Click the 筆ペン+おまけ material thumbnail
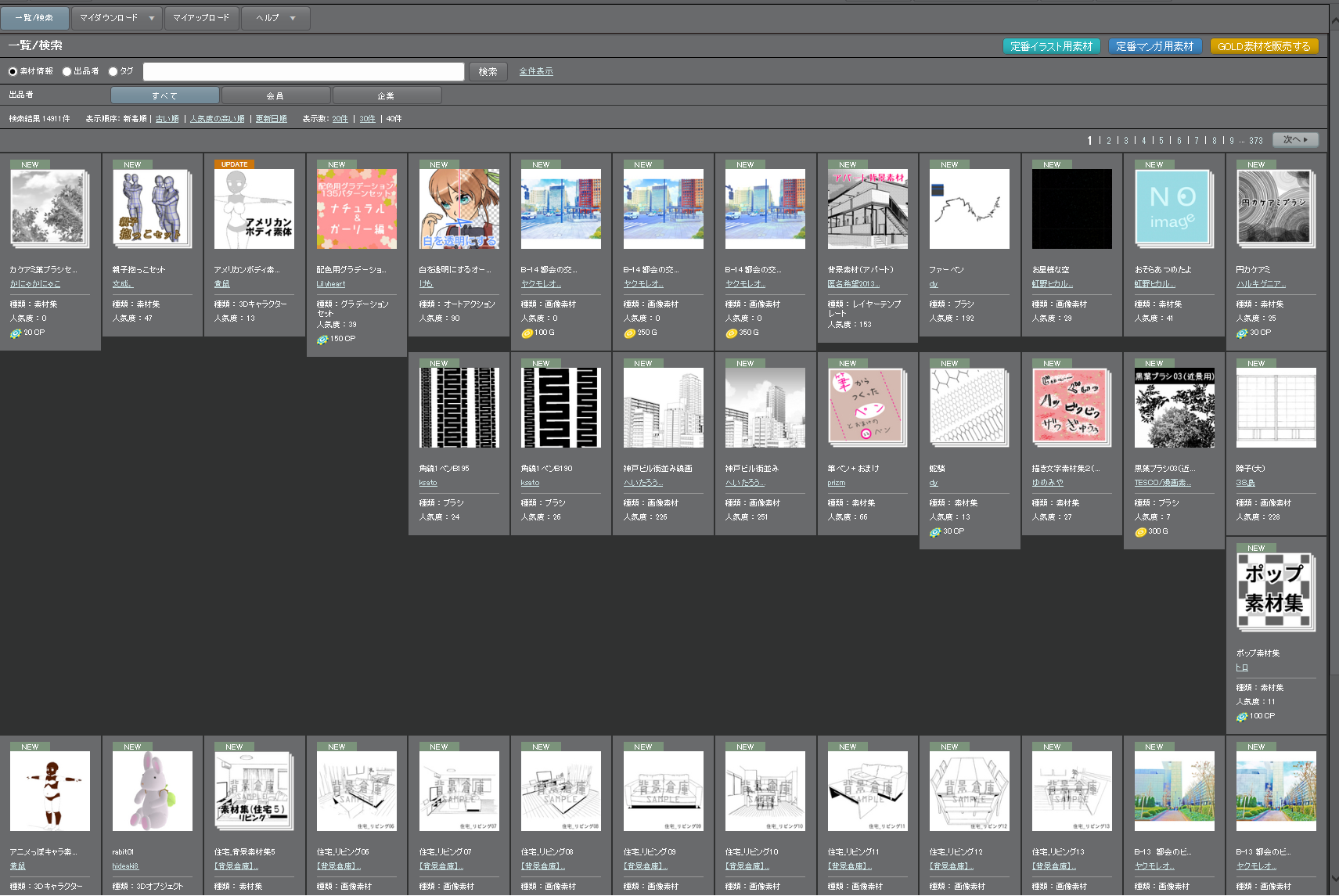The width and height of the screenshot is (1339, 896). (867, 408)
